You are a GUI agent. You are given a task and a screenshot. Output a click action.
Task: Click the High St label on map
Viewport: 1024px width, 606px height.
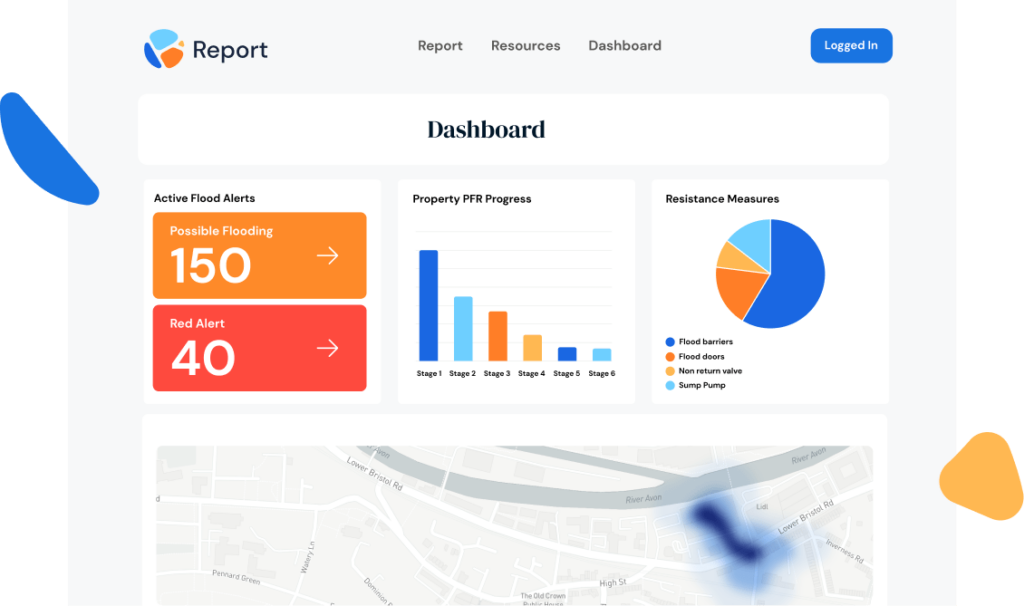click(x=613, y=582)
